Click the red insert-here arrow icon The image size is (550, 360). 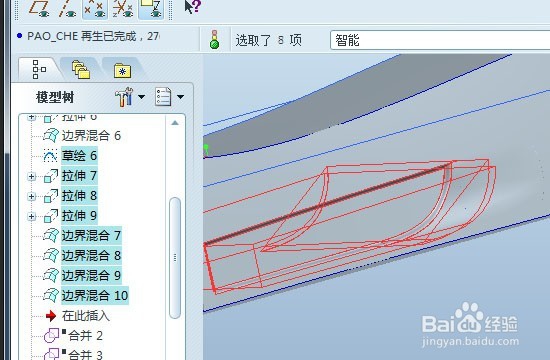pos(51,316)
